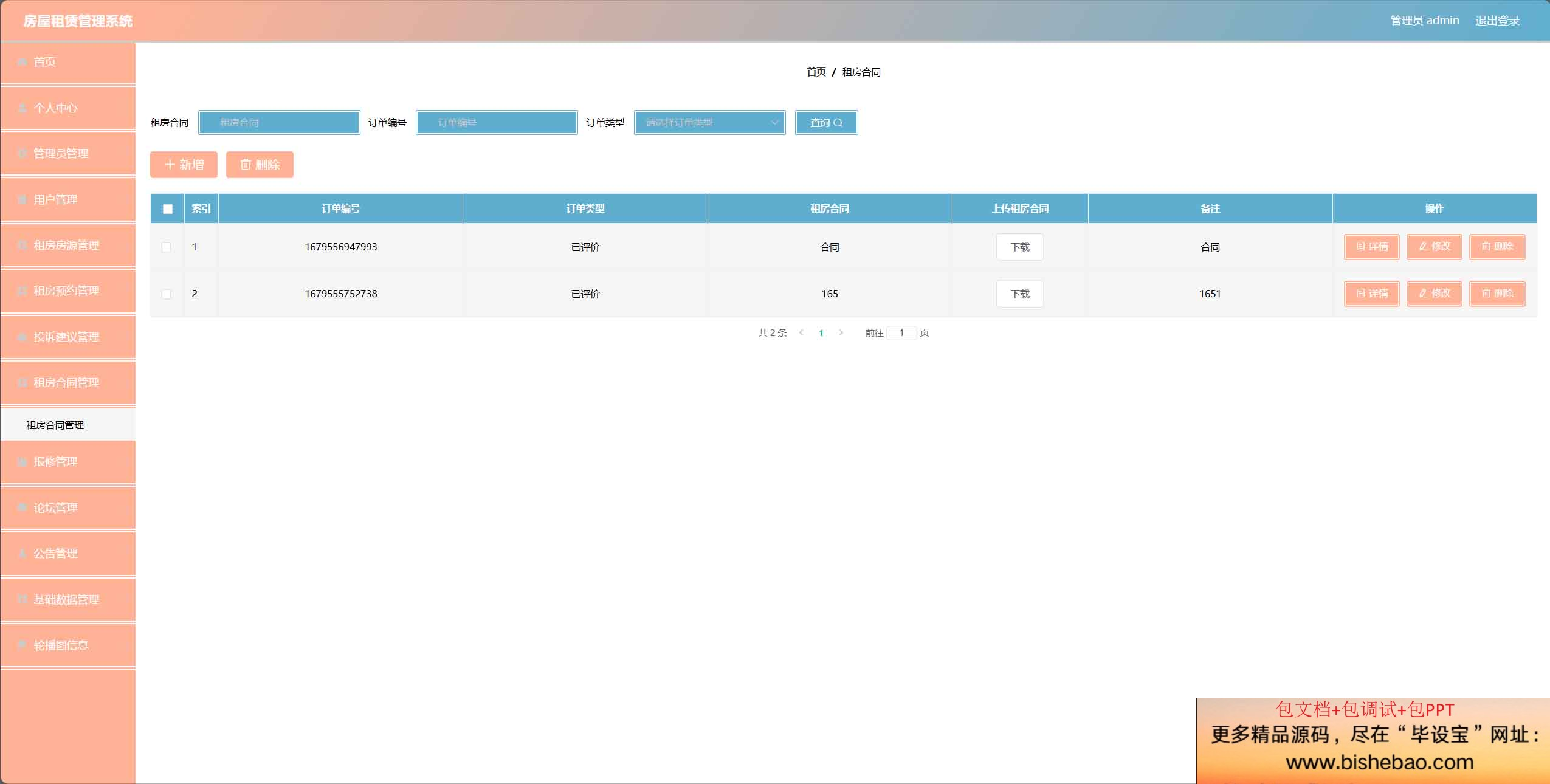Click 修改 for order 1679556947993
This screenshot has width=1550, height=784.
[x=1435, y=247]
